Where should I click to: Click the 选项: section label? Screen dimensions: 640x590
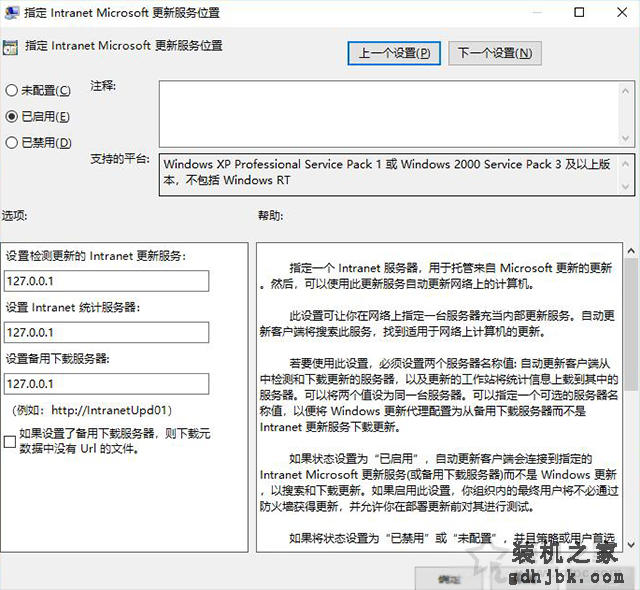pos(14,215)
